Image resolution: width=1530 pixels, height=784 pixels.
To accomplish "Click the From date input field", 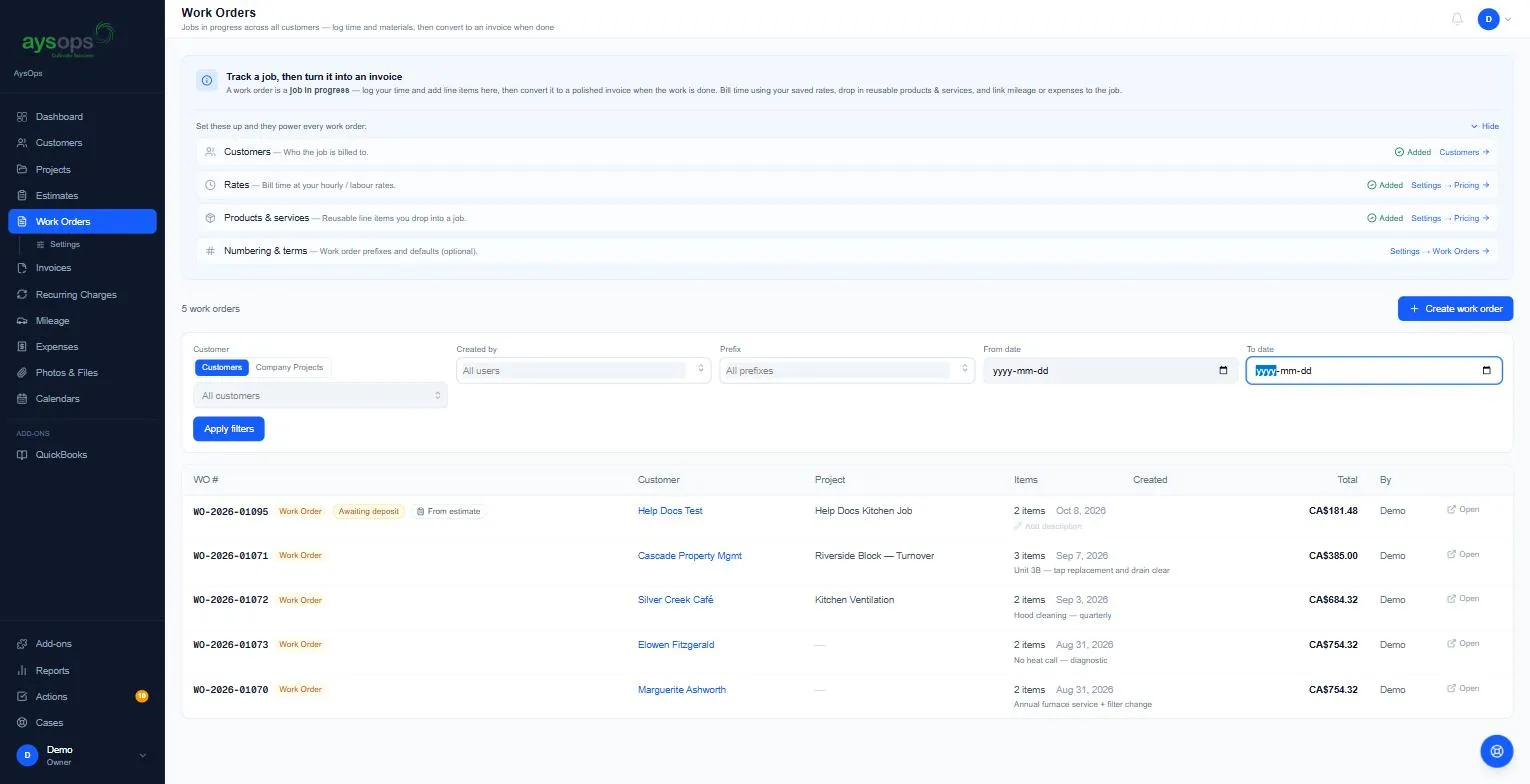I will (1110, 371).
